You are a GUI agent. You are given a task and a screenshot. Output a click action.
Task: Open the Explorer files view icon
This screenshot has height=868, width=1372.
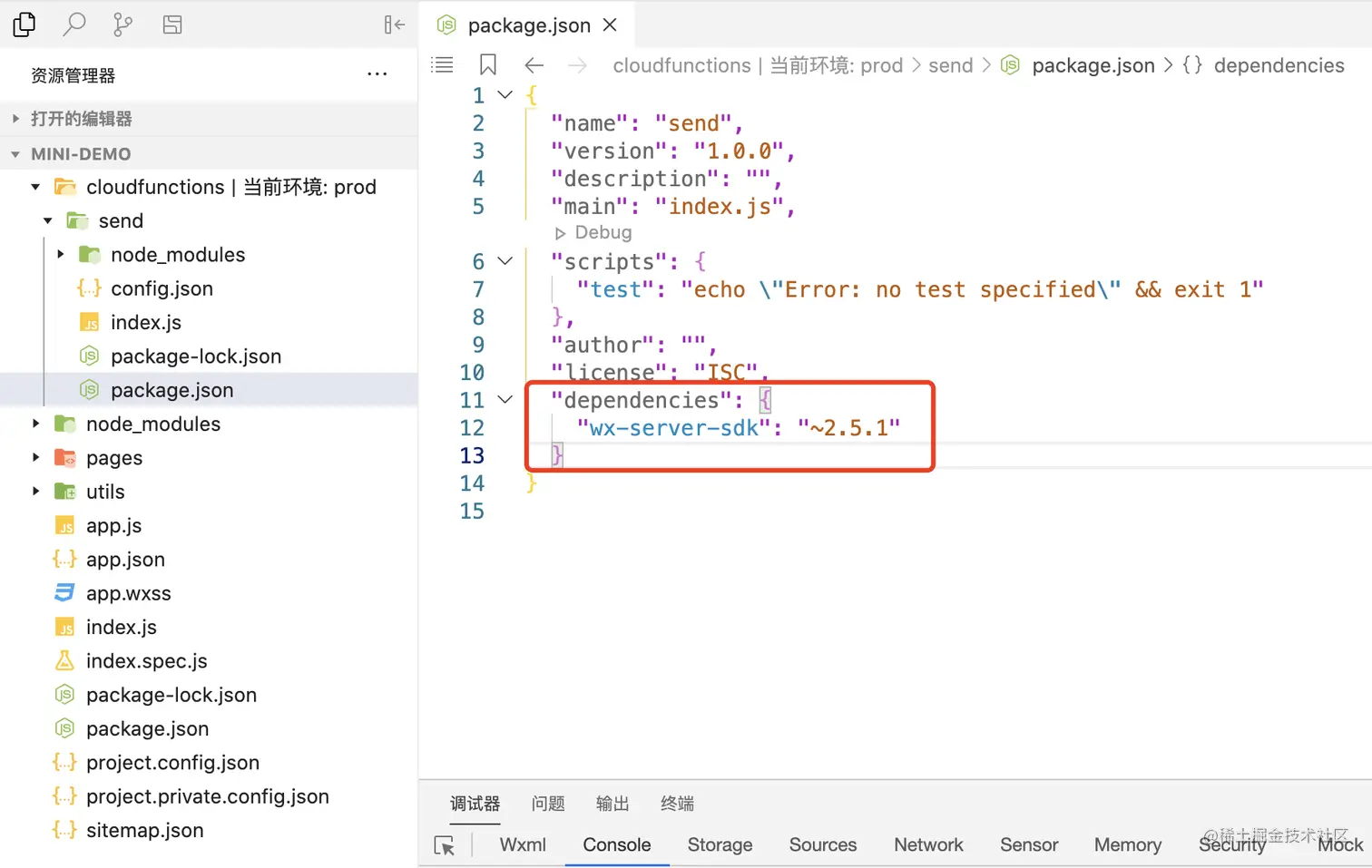pos(24,24)
